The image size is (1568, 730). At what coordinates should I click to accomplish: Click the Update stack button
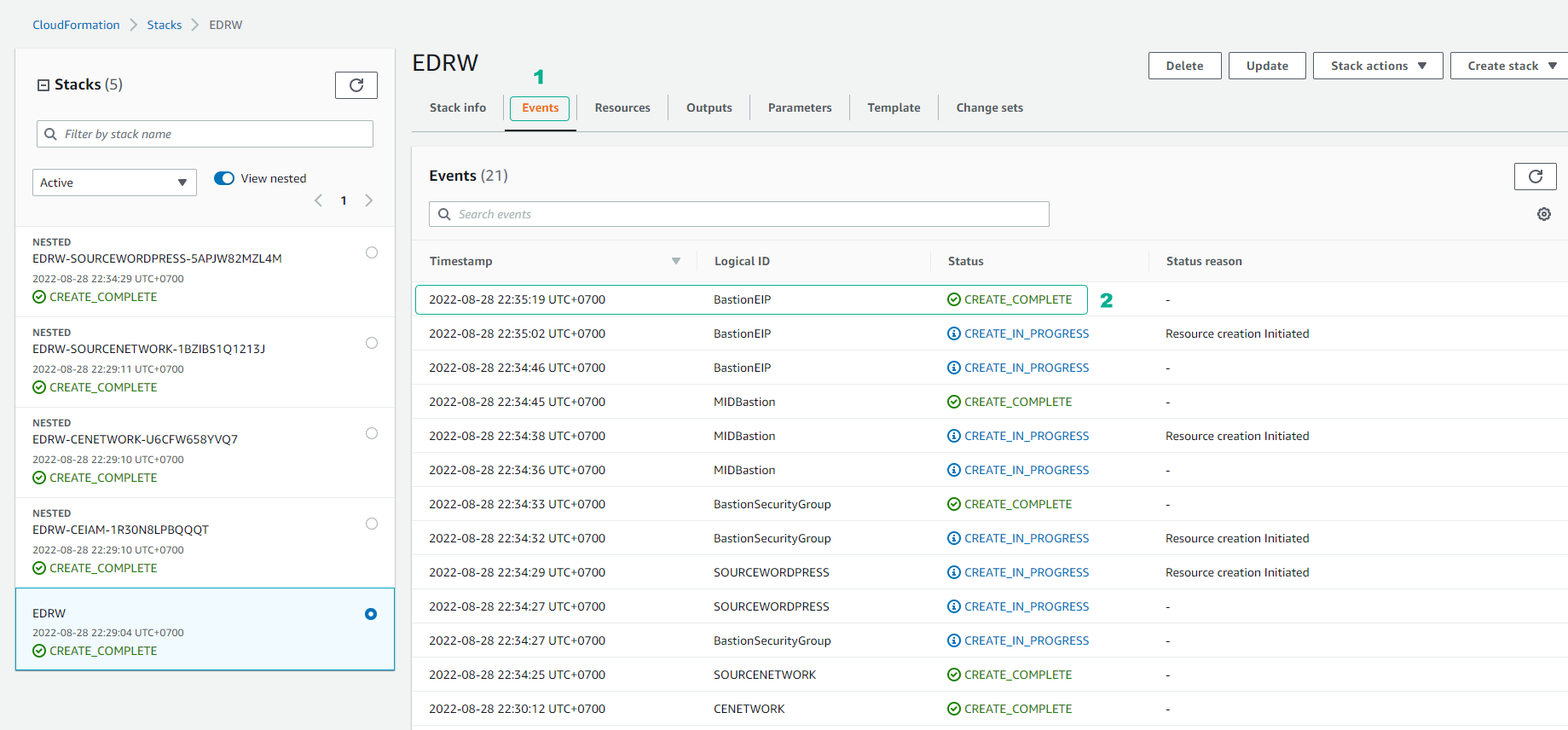(1267, 66)
